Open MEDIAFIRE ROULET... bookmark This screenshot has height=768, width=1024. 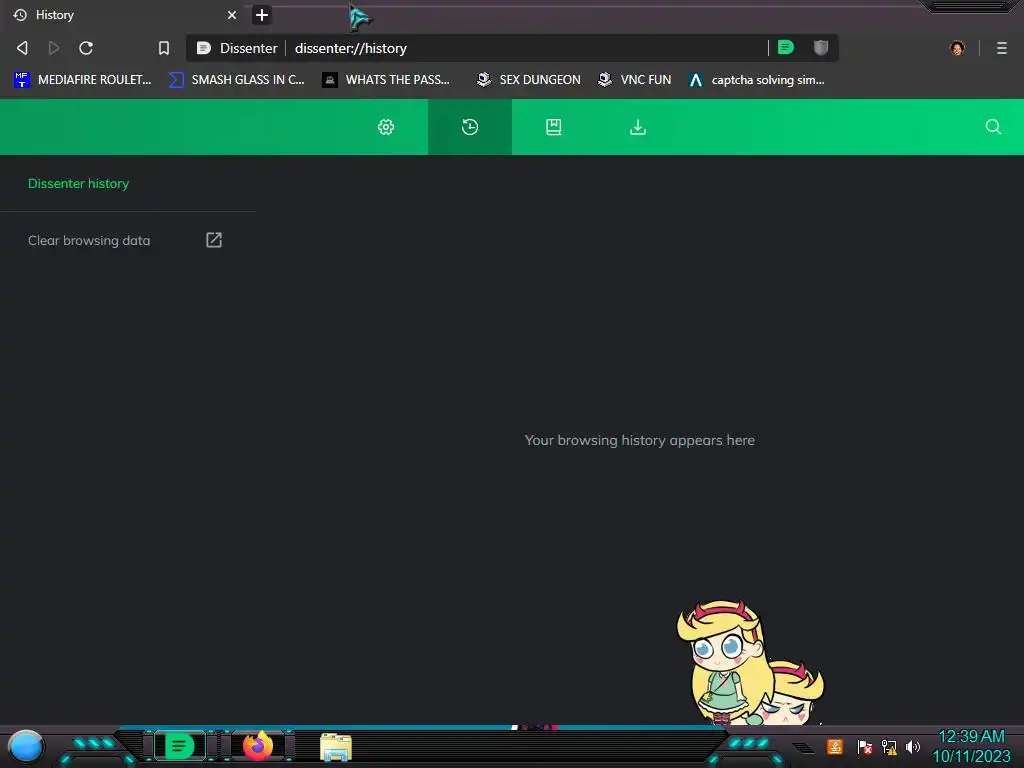pyautogui.click(x=82, y=80)
